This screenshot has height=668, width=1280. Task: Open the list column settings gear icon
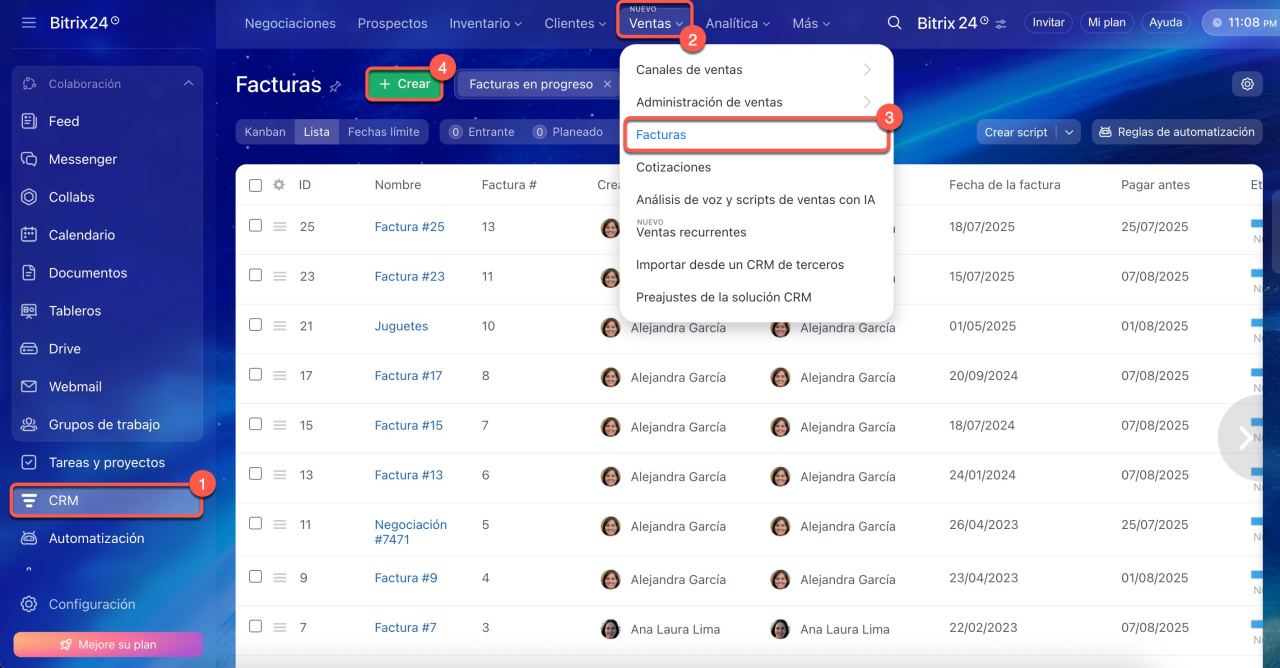[279, 185]
